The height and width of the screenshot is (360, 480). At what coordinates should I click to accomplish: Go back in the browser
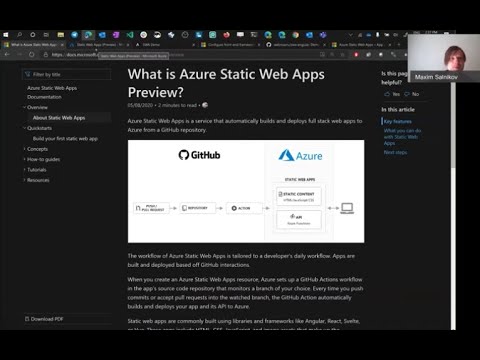tap(7, 54)
